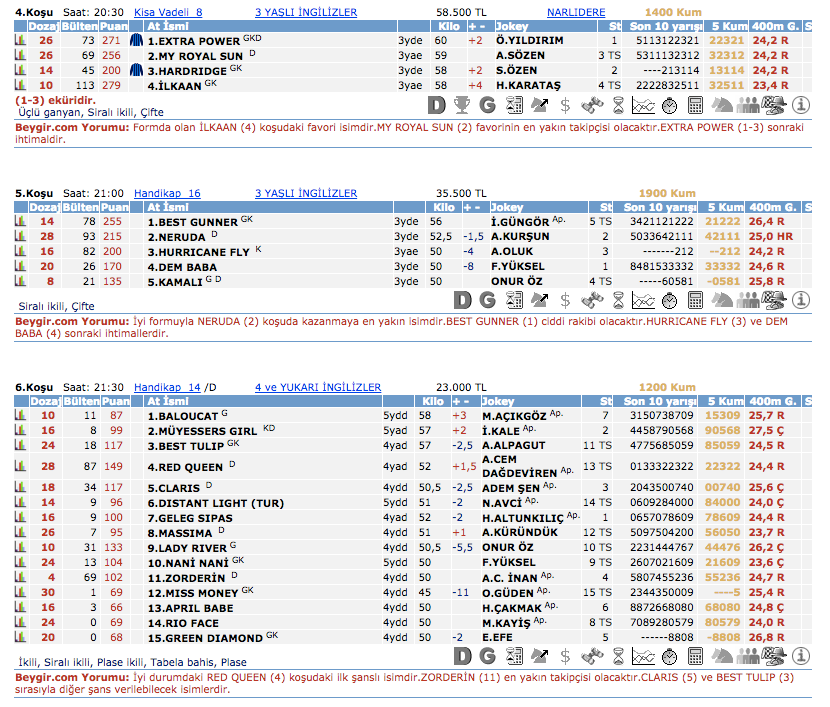Viewport: 830px width, 707px height.
Task: Click the binoculars icon below race 4
Action: click(x=592, y=104)
